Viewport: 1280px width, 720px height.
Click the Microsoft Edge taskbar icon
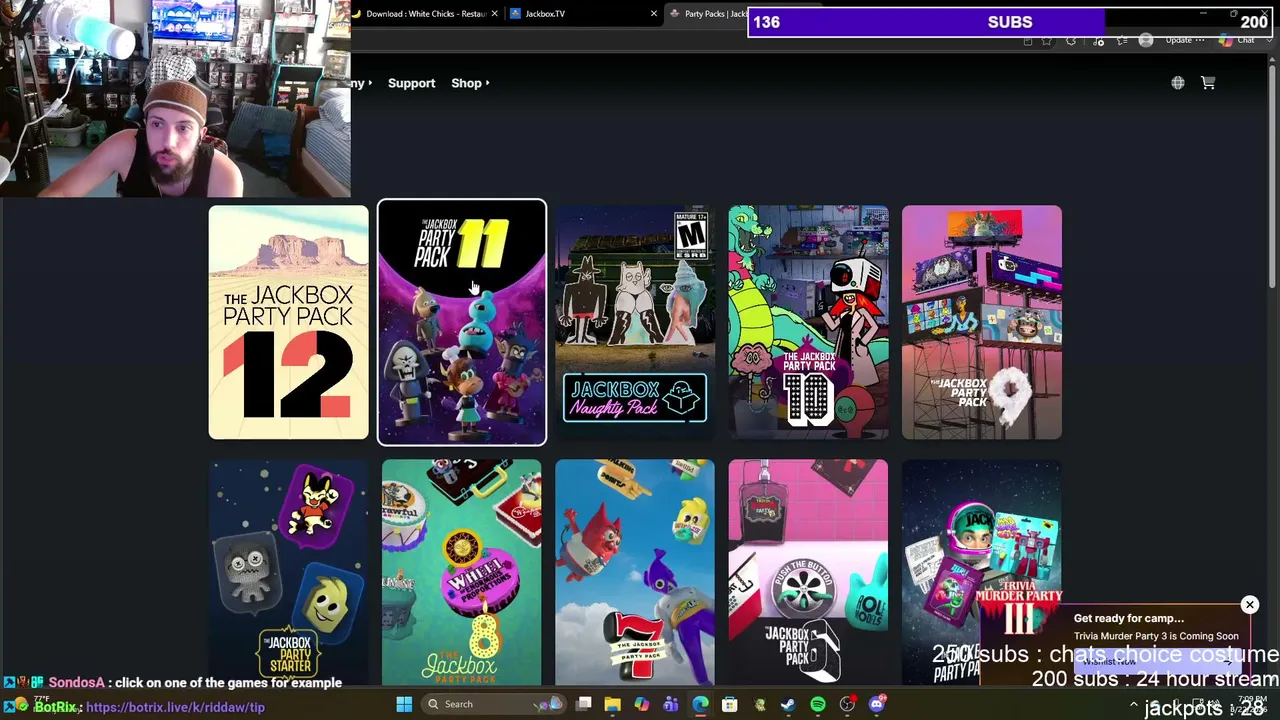(700, 704)
